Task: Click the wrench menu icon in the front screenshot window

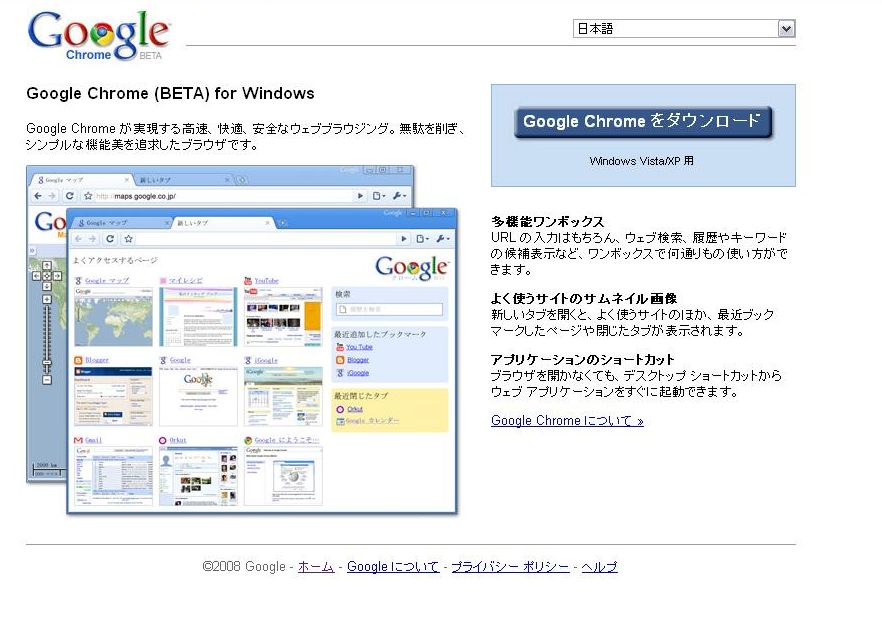Action: click(x=443, y=238)
